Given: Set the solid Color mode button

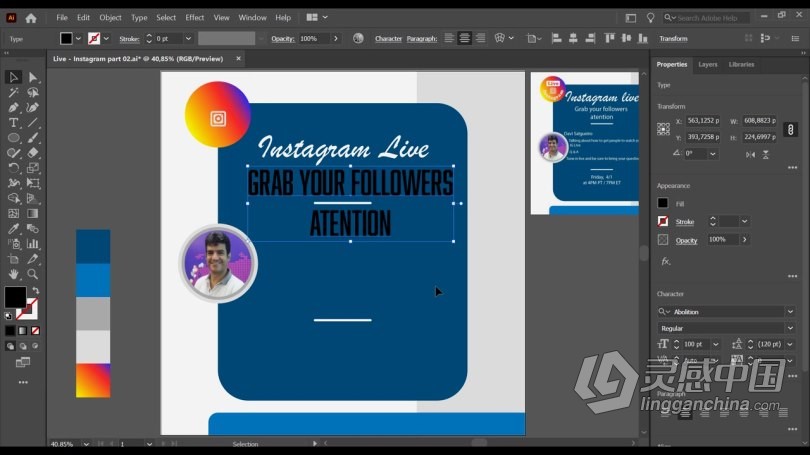Looking at the screenshot, I should 10,331.
